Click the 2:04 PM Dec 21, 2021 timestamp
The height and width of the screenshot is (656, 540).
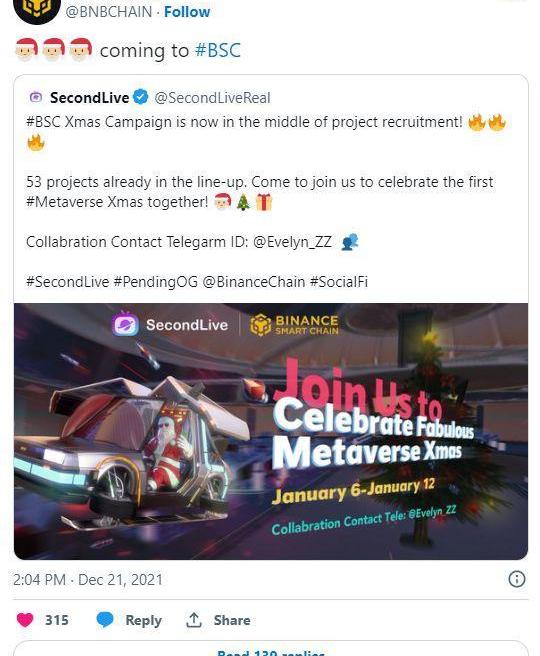[x=88, y=580]
